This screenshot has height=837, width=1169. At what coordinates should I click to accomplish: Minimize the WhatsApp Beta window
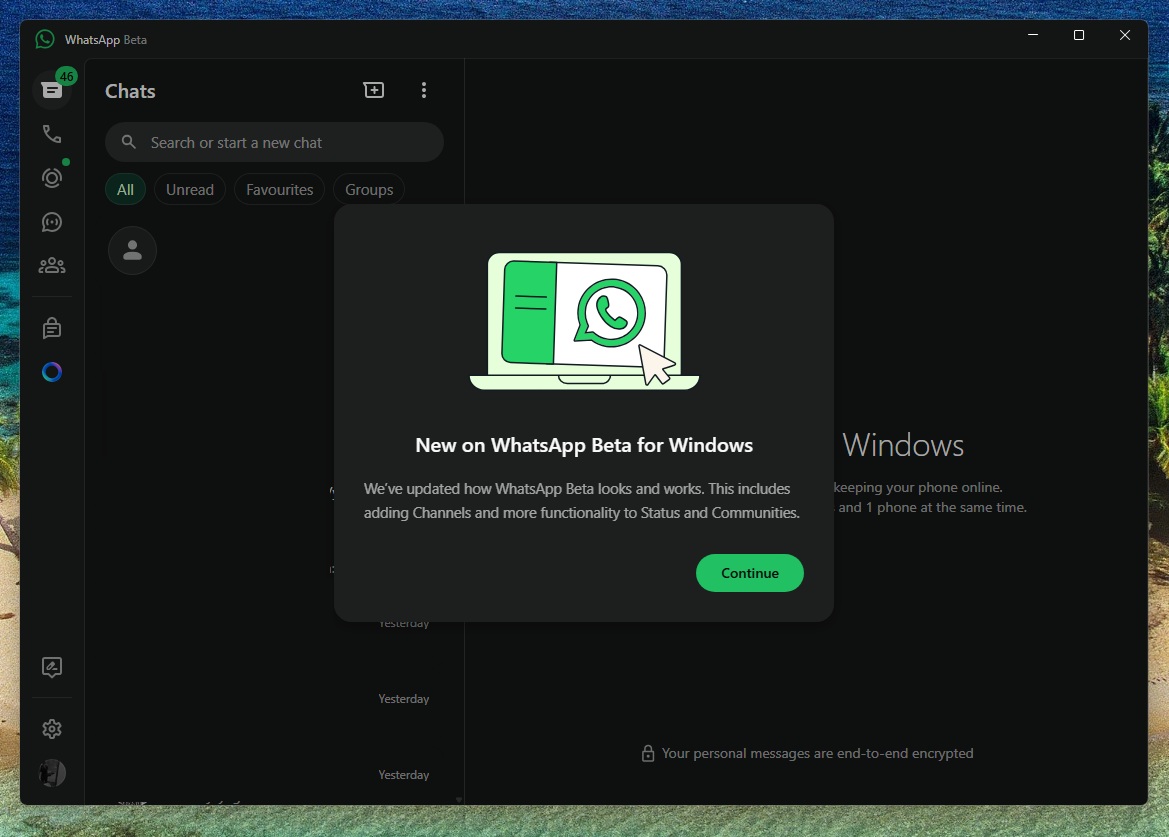1033,35
